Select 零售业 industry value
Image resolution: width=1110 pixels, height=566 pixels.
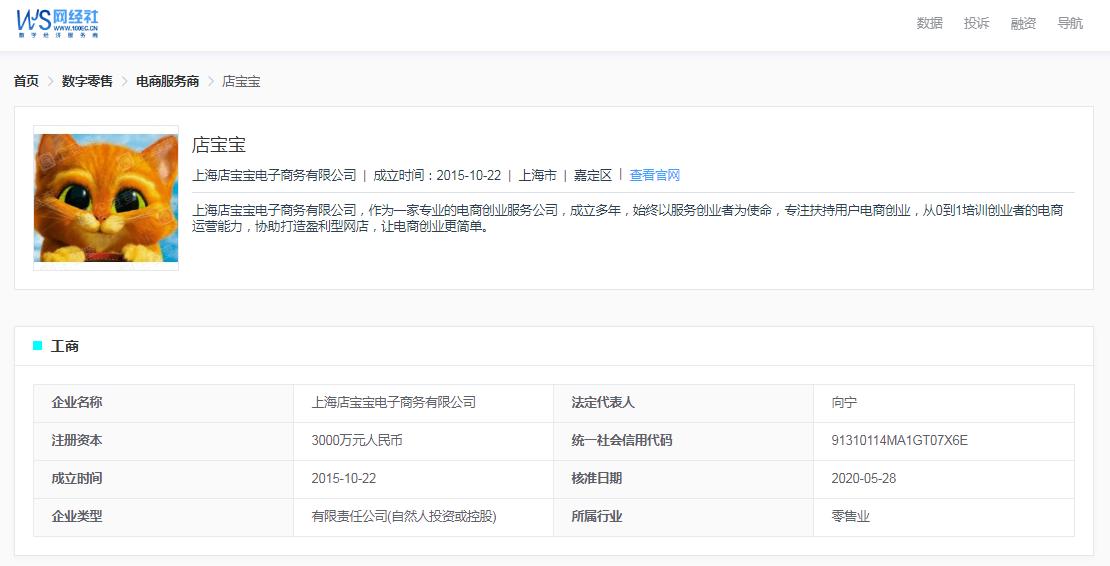point(944,517)
